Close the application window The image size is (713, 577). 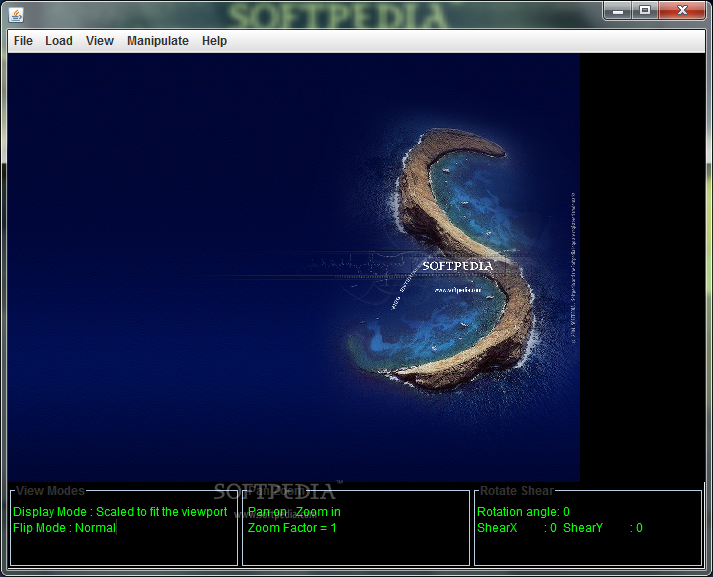click(x=682, y=11)
